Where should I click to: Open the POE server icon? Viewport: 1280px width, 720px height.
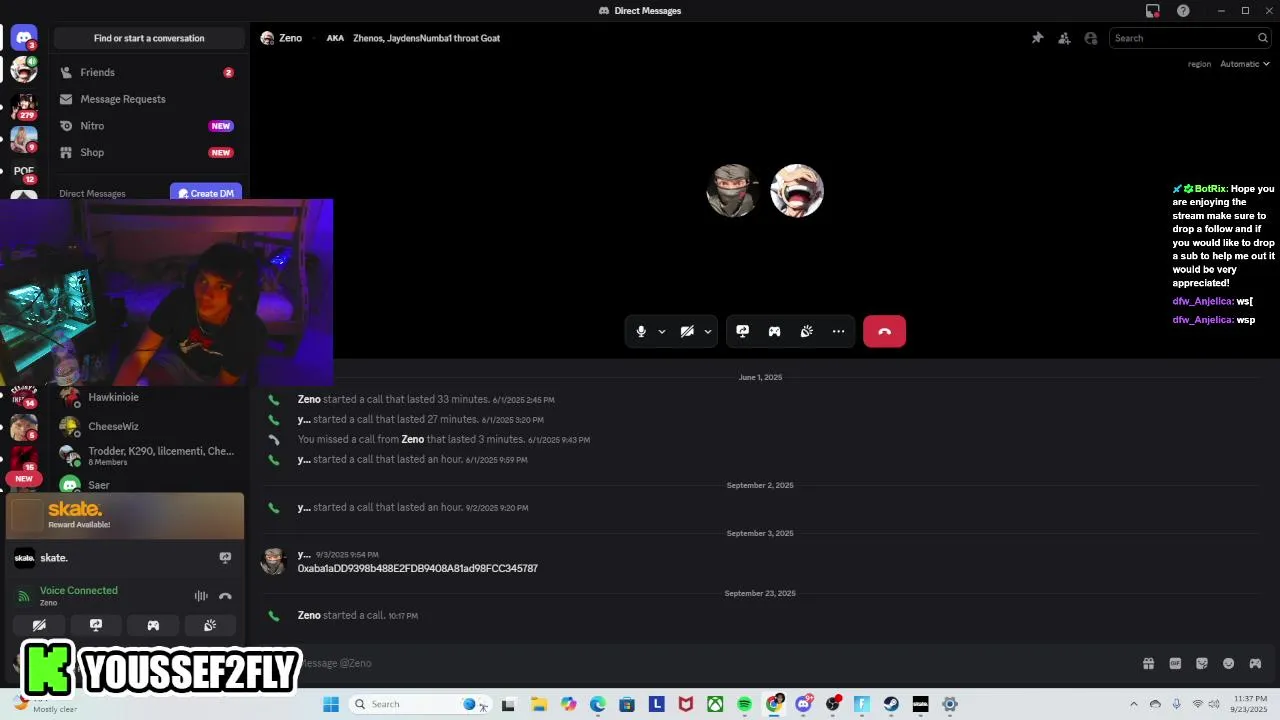pos(24,172)
